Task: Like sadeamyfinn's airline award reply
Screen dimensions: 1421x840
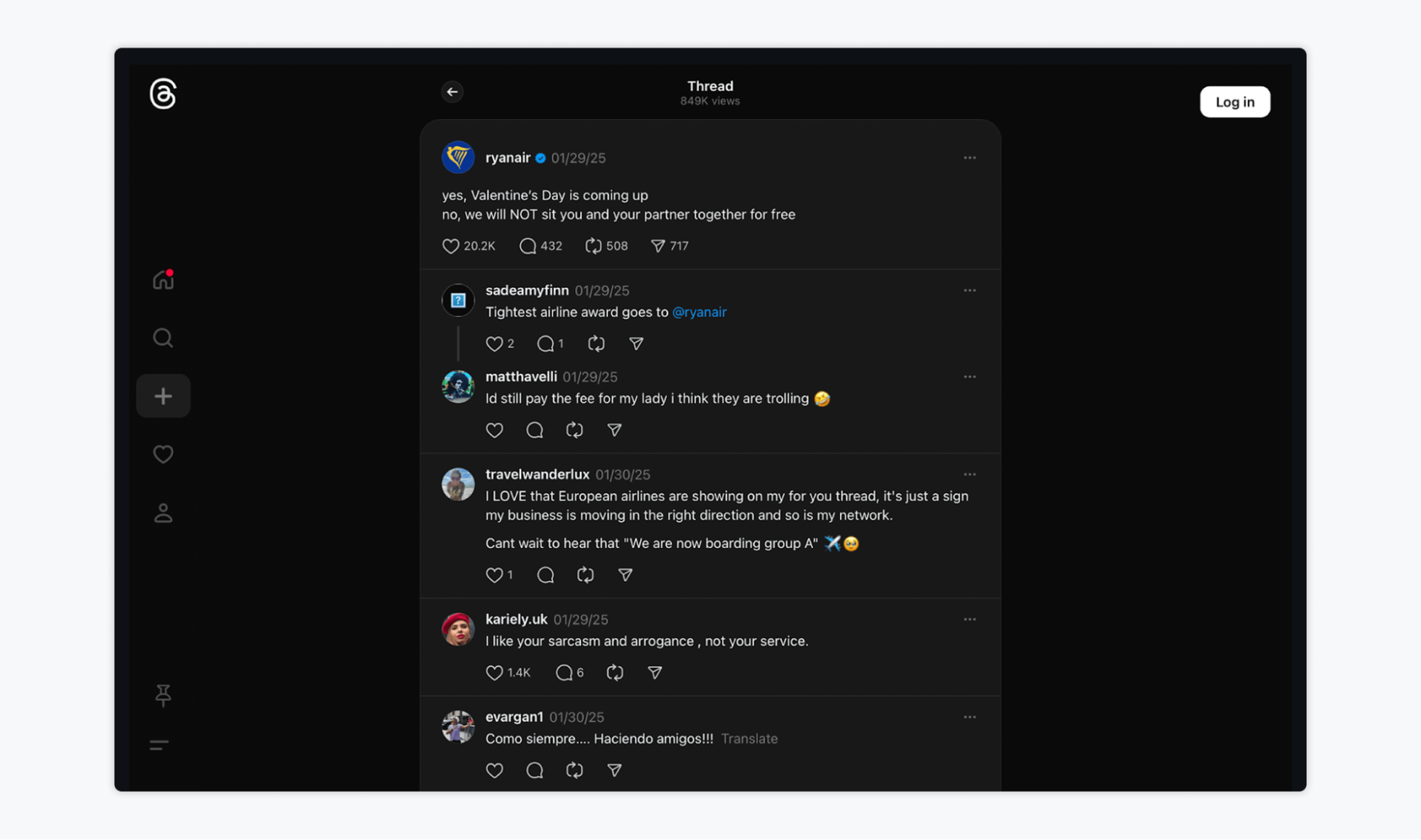Action: point(494,344)
